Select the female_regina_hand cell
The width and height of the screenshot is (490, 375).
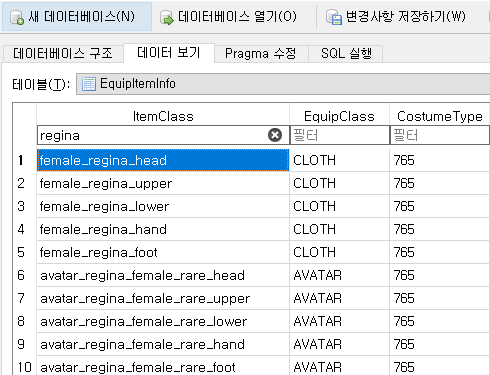coord(163,229)
